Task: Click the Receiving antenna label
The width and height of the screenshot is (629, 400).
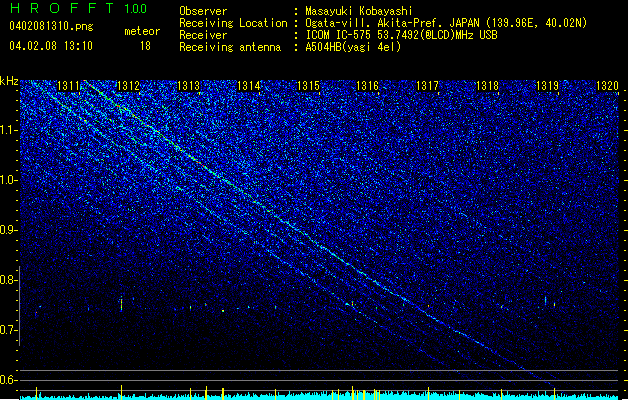Action: click(x=230, y=47)
